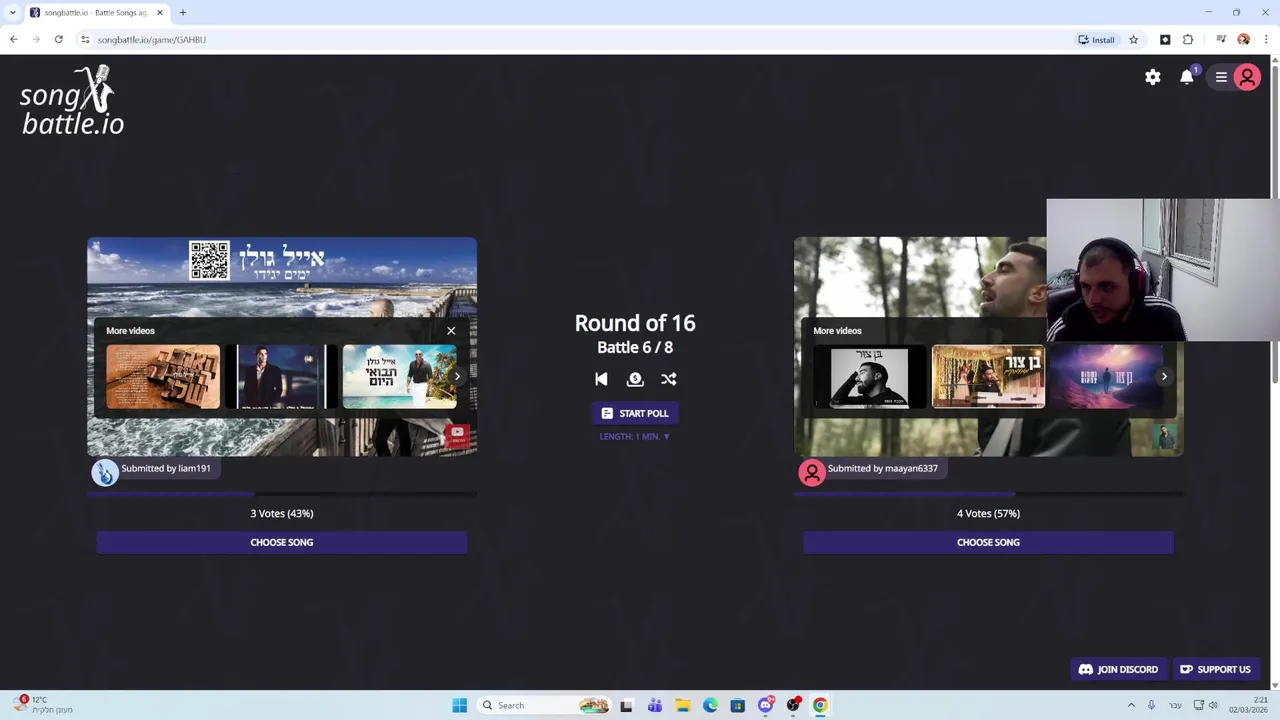The image size is (1280, 720).
Task: Open the Windows Start menu
Action: tap(459, 705)
